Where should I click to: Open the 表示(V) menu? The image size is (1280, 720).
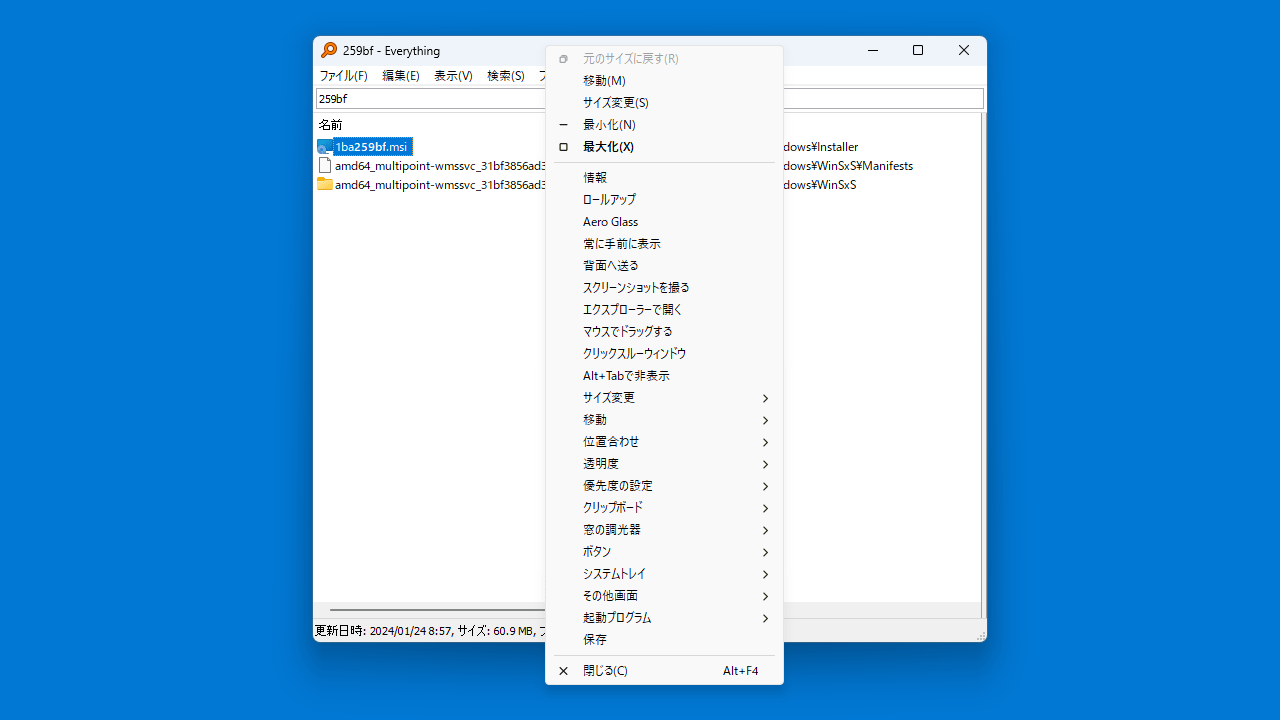click(453, 76)
